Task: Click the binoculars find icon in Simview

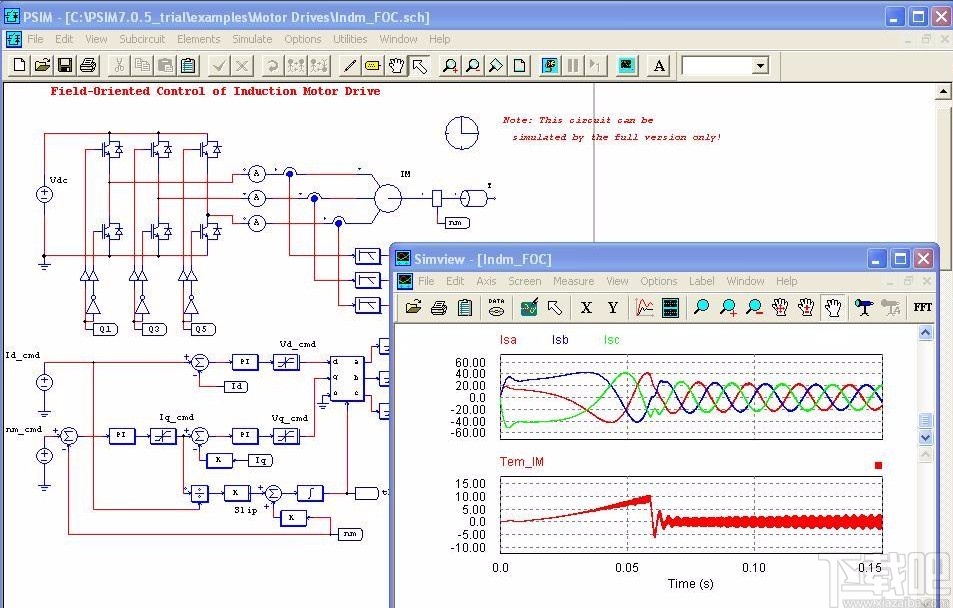Action: 862,307
